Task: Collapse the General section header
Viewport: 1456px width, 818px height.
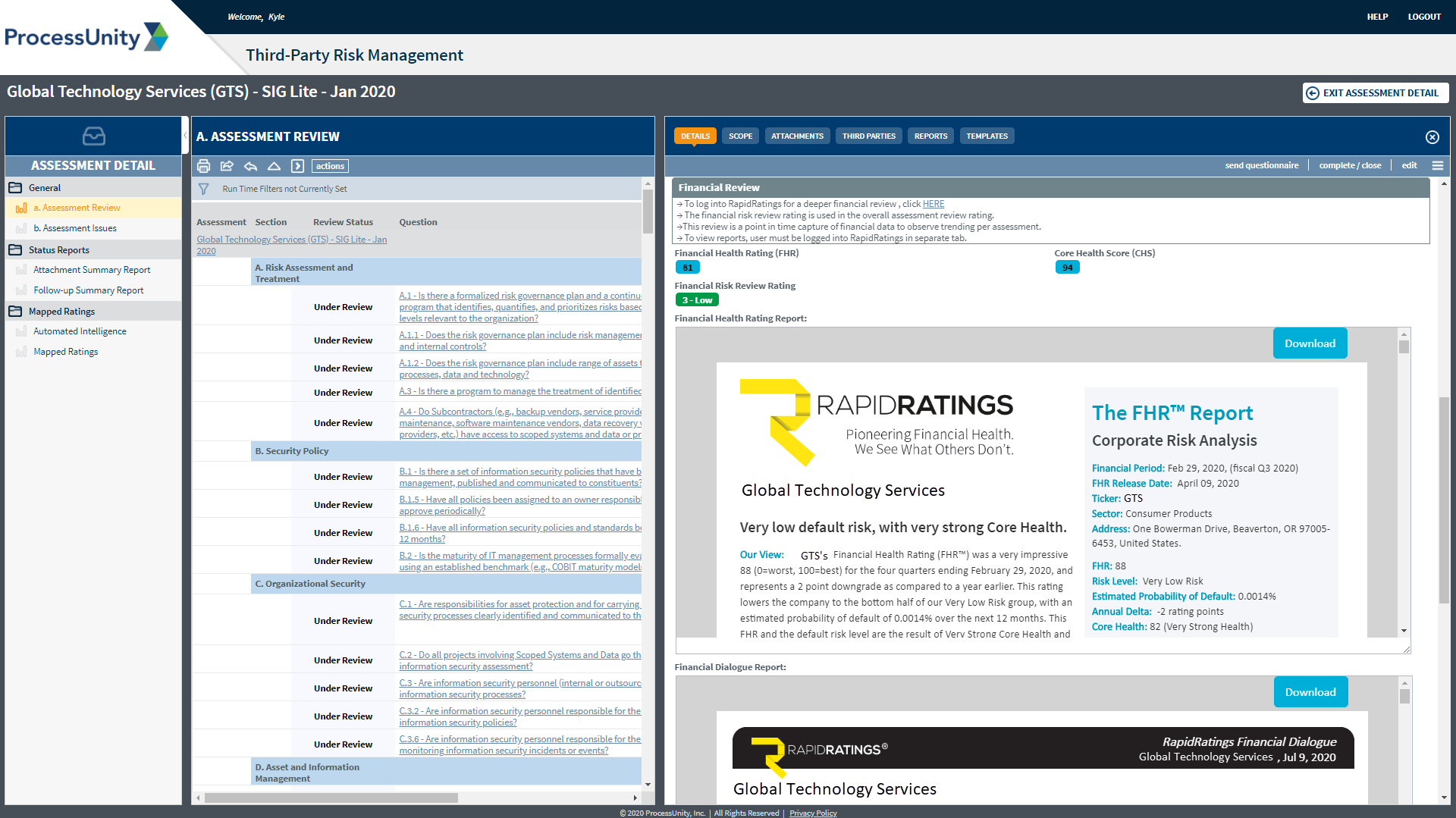Action: [93, 187]
